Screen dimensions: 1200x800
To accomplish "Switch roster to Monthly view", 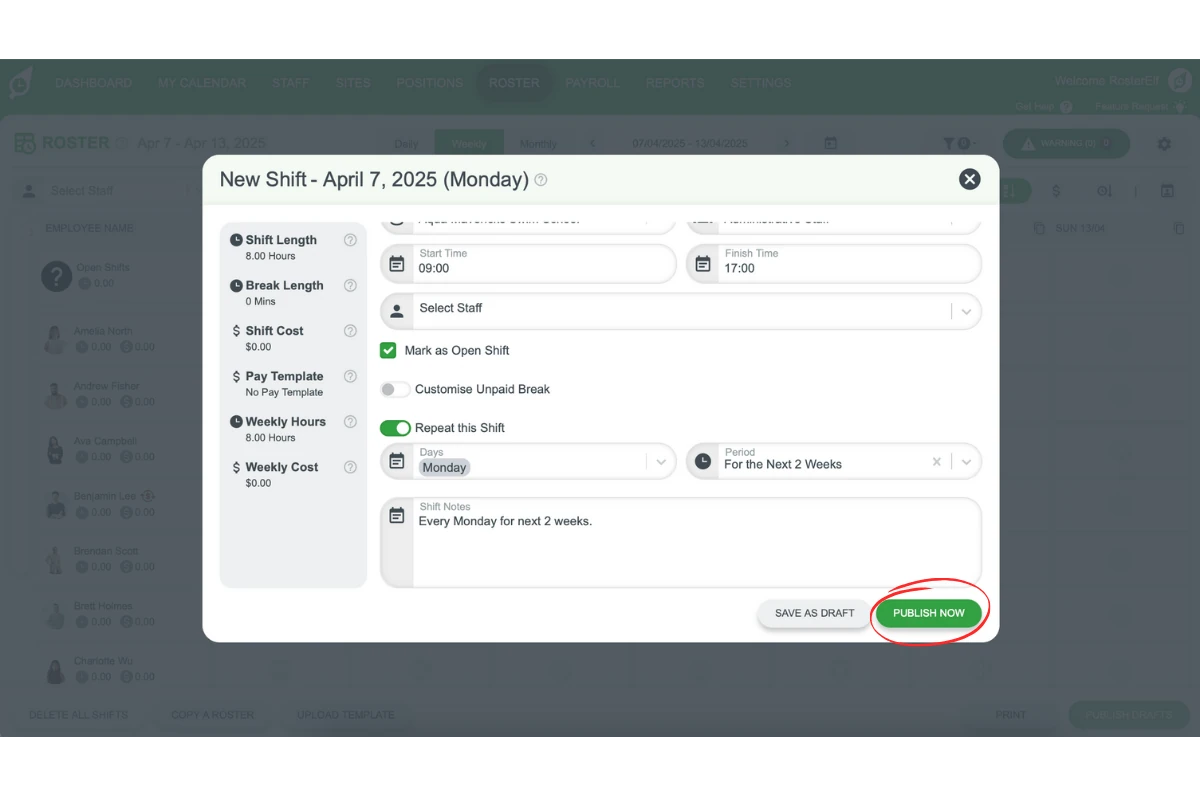I will point(539,144).
